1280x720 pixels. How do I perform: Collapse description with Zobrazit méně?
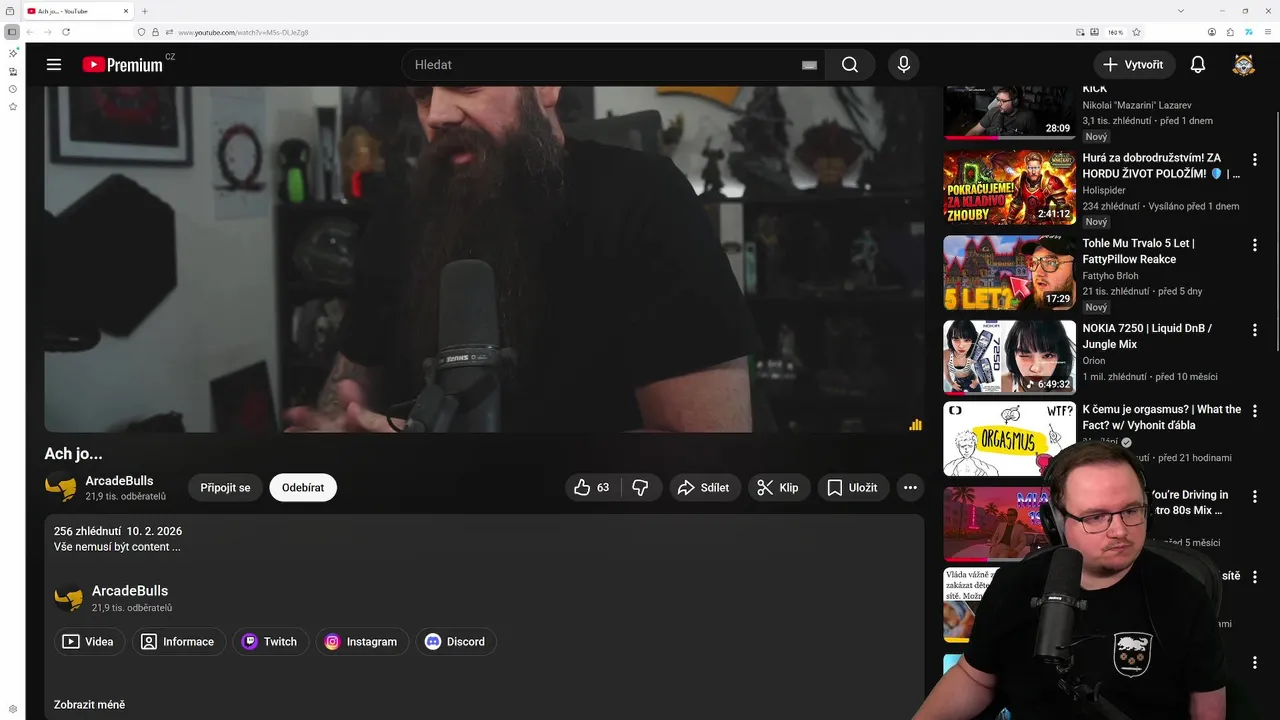pos(89,705)
